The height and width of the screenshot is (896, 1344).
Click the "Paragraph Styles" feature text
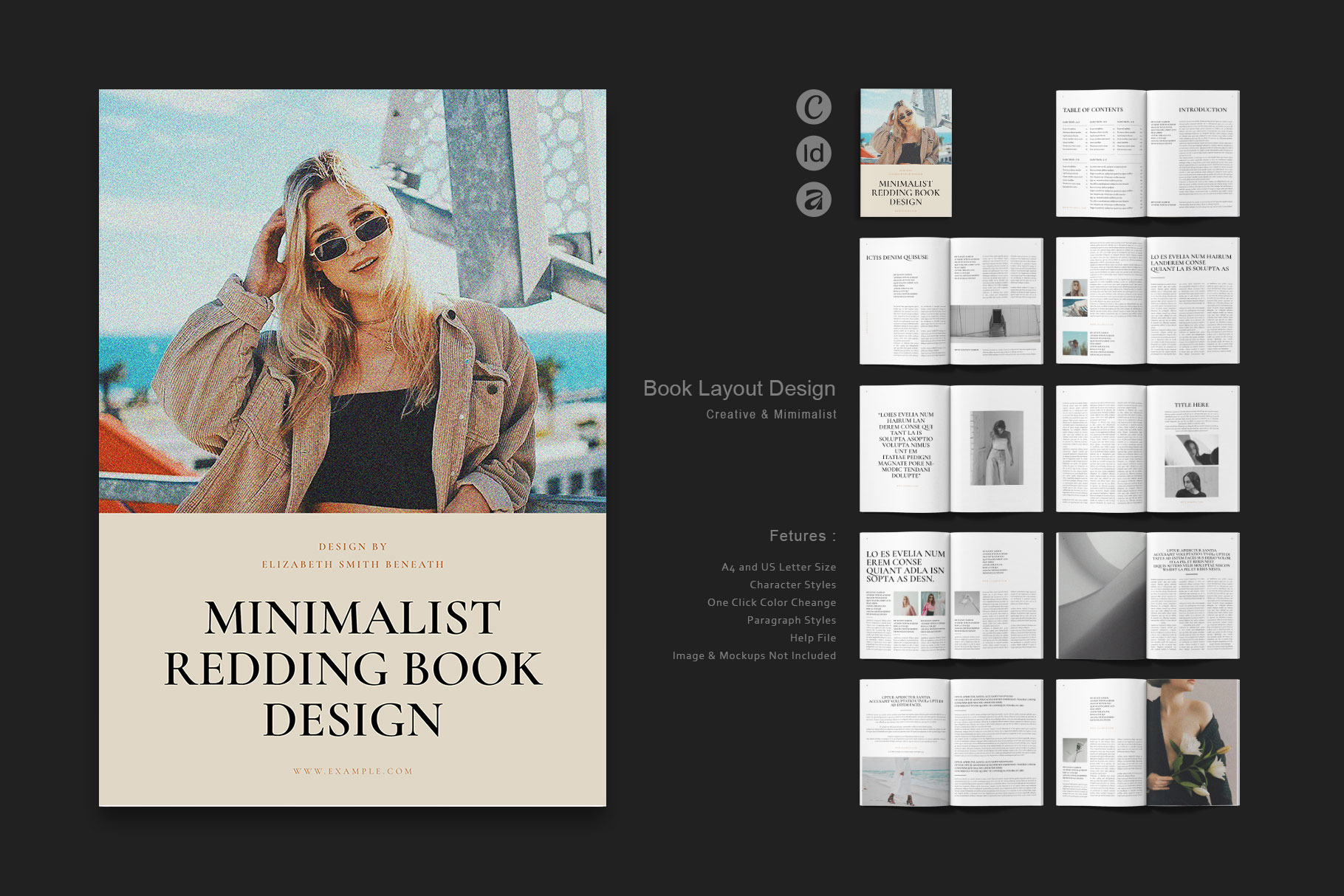point(792,620)
